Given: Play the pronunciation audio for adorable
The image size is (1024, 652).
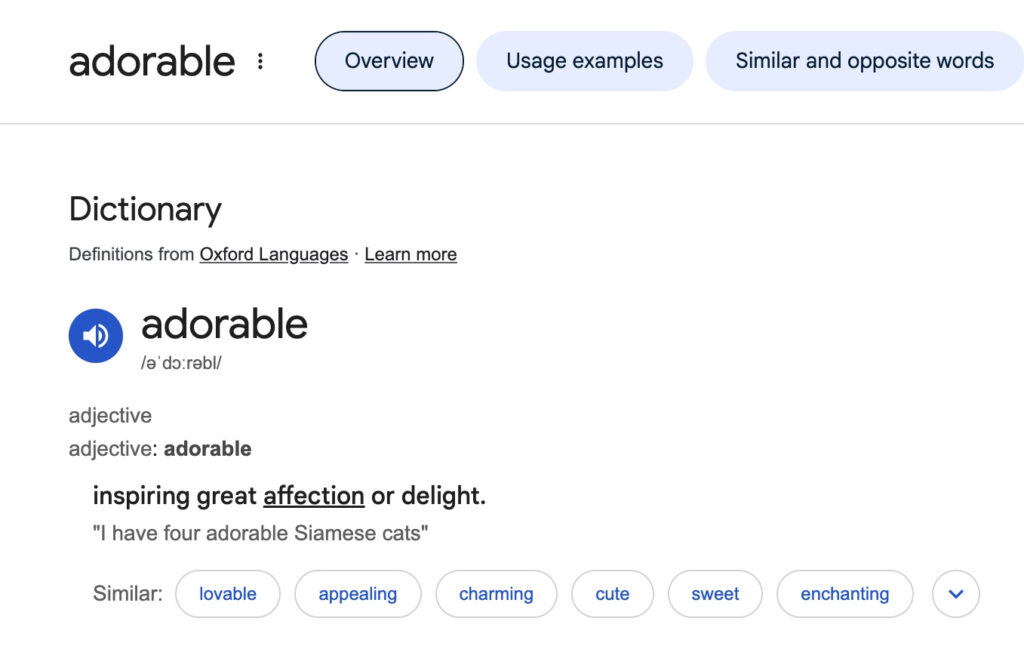Looking at the screenshot, I should coord(95,336).
